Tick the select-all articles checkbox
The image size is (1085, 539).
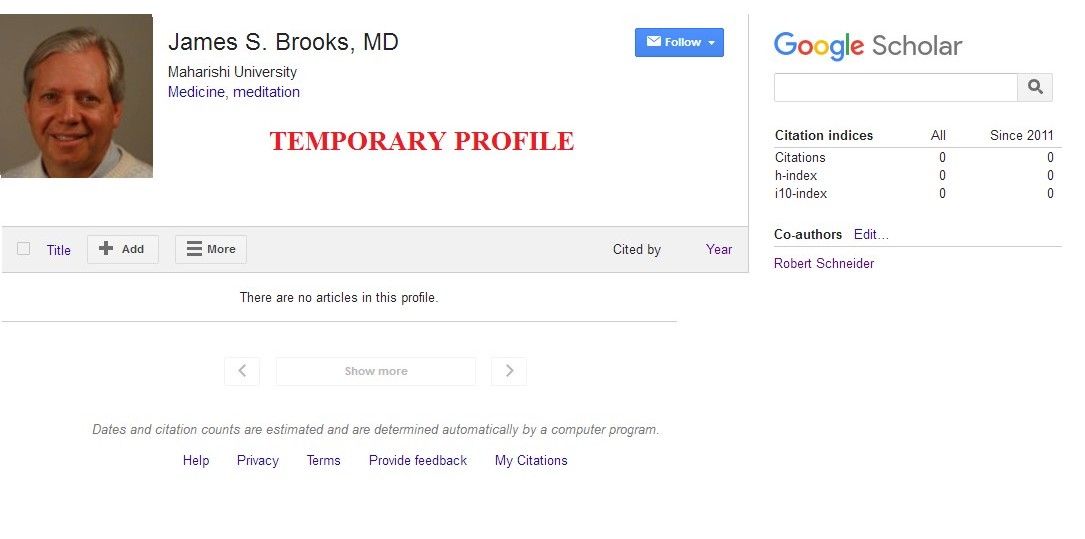pos(24,248)
